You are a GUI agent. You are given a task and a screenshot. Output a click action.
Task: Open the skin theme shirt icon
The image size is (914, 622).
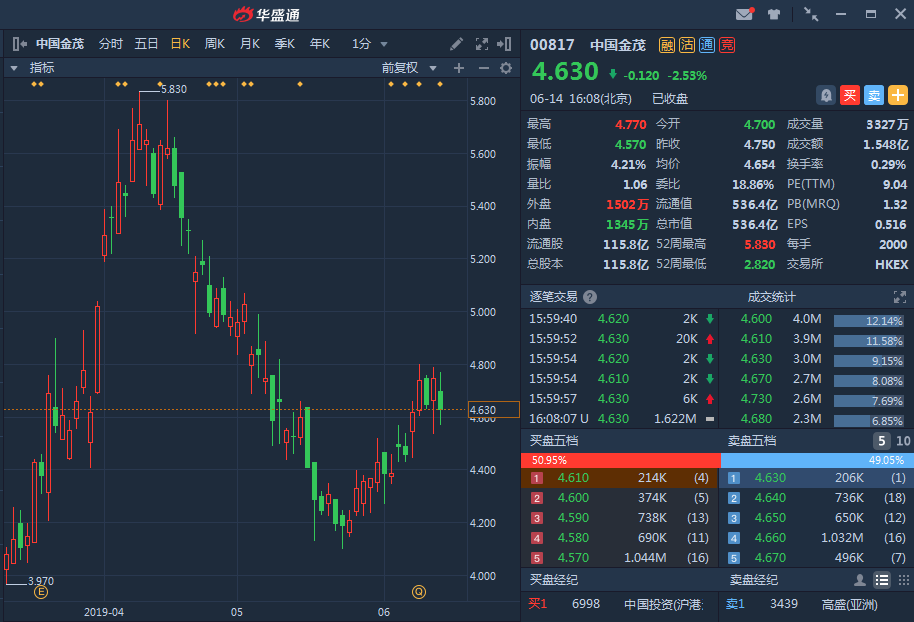pyautogui.click(x=774, y=14)
